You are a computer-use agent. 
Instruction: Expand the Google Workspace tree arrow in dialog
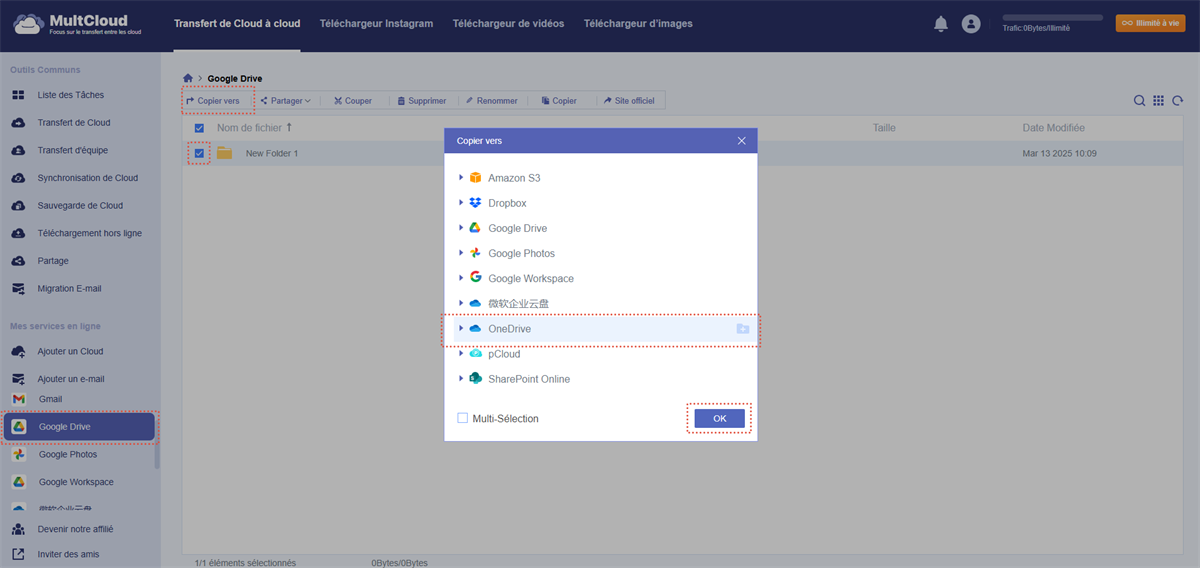(461, 278)
